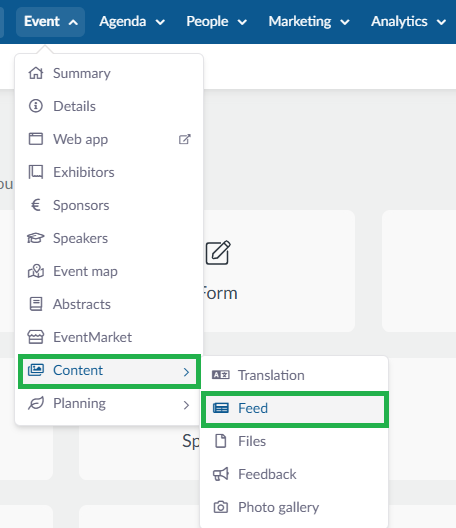The height and width of the screenshot is (528, 456).
Task: Open Exhibitors section
Action: tap(109, 172)
